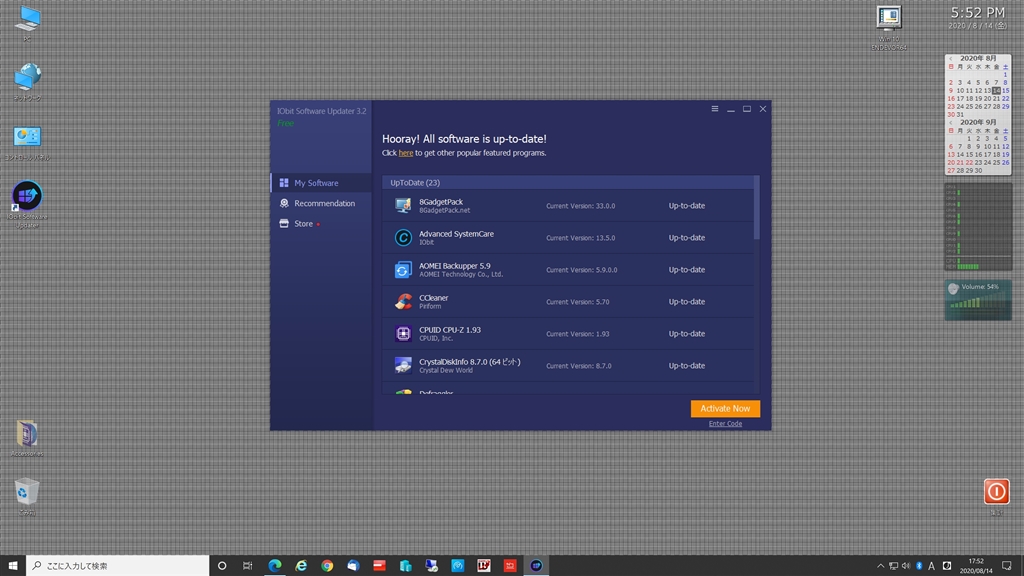Switch to the My Software tab
This screenshot has width=1024, height=576.
coord(321,183)
